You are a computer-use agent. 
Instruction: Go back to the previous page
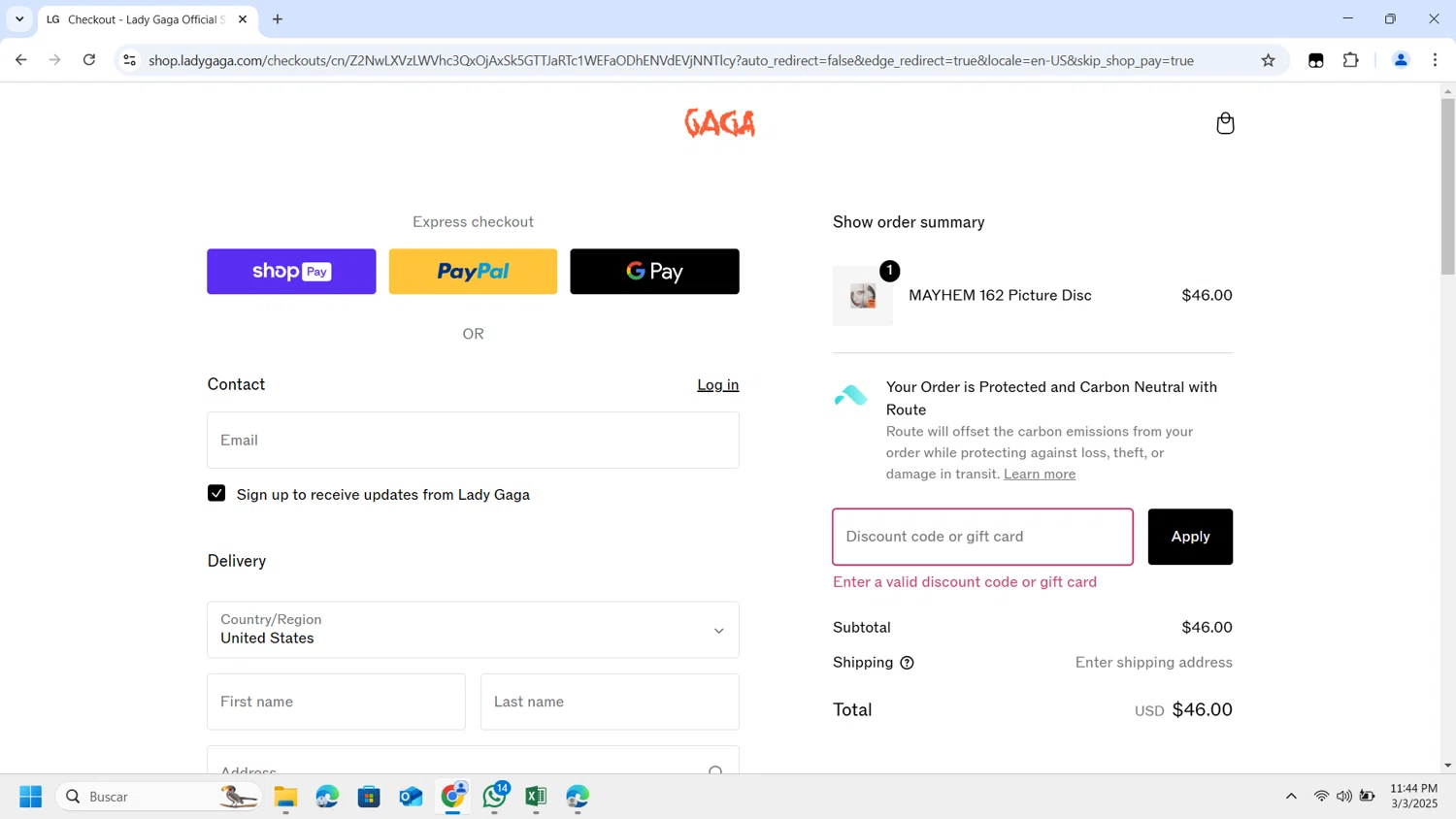(21, 60)
